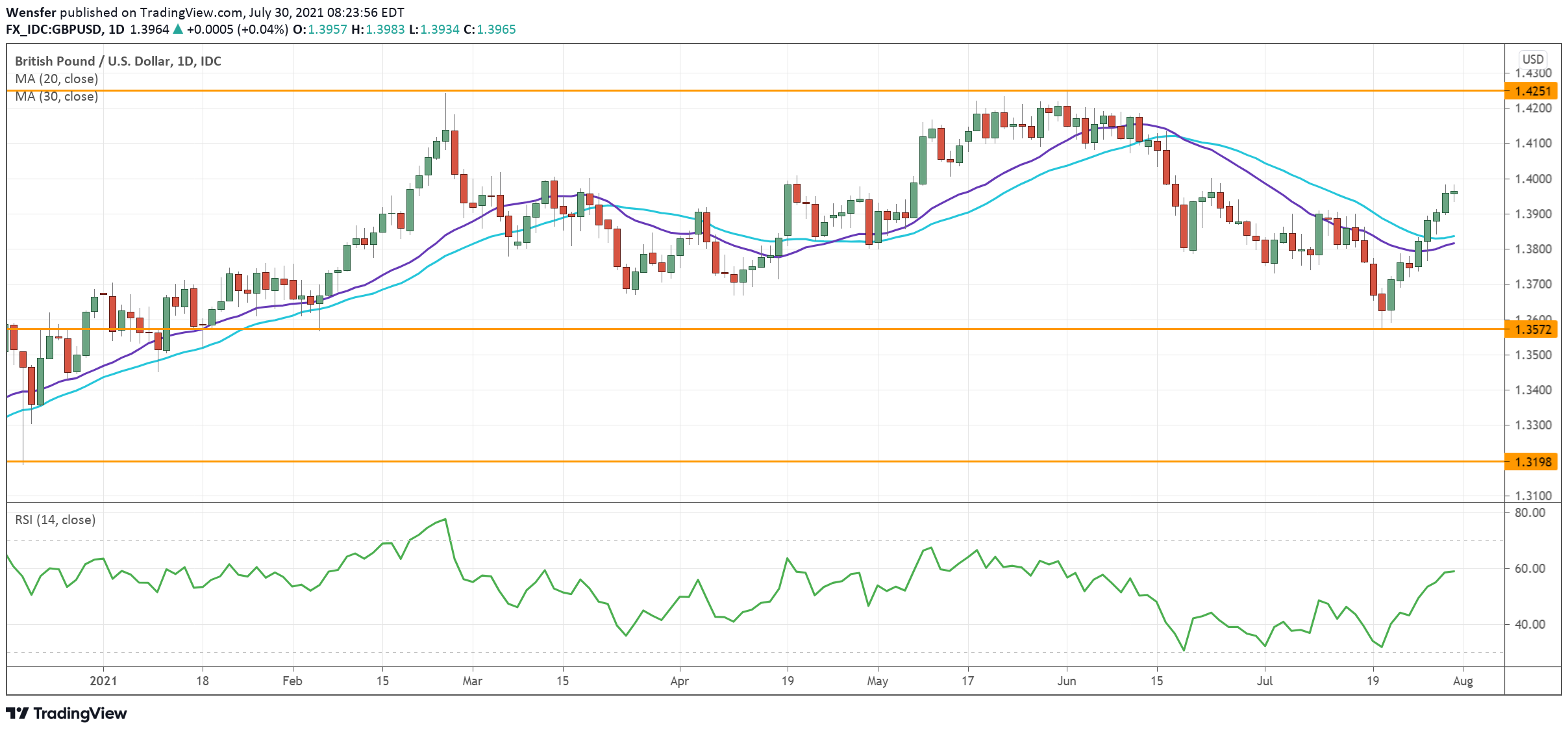
Task: Click the green up-triangle price change icon
Action: click(x=178, y=29)
